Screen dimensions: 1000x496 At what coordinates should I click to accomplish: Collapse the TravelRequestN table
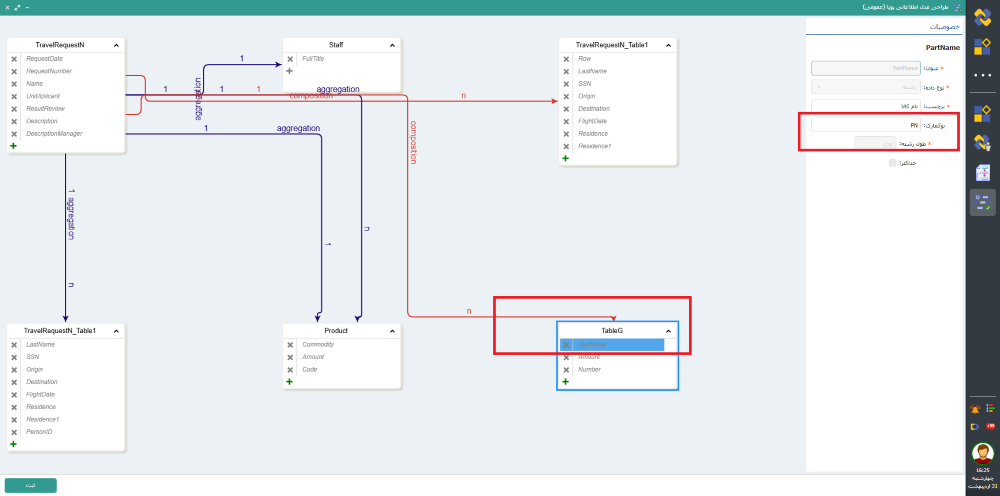pyautogui.click(x=117, y=45)
